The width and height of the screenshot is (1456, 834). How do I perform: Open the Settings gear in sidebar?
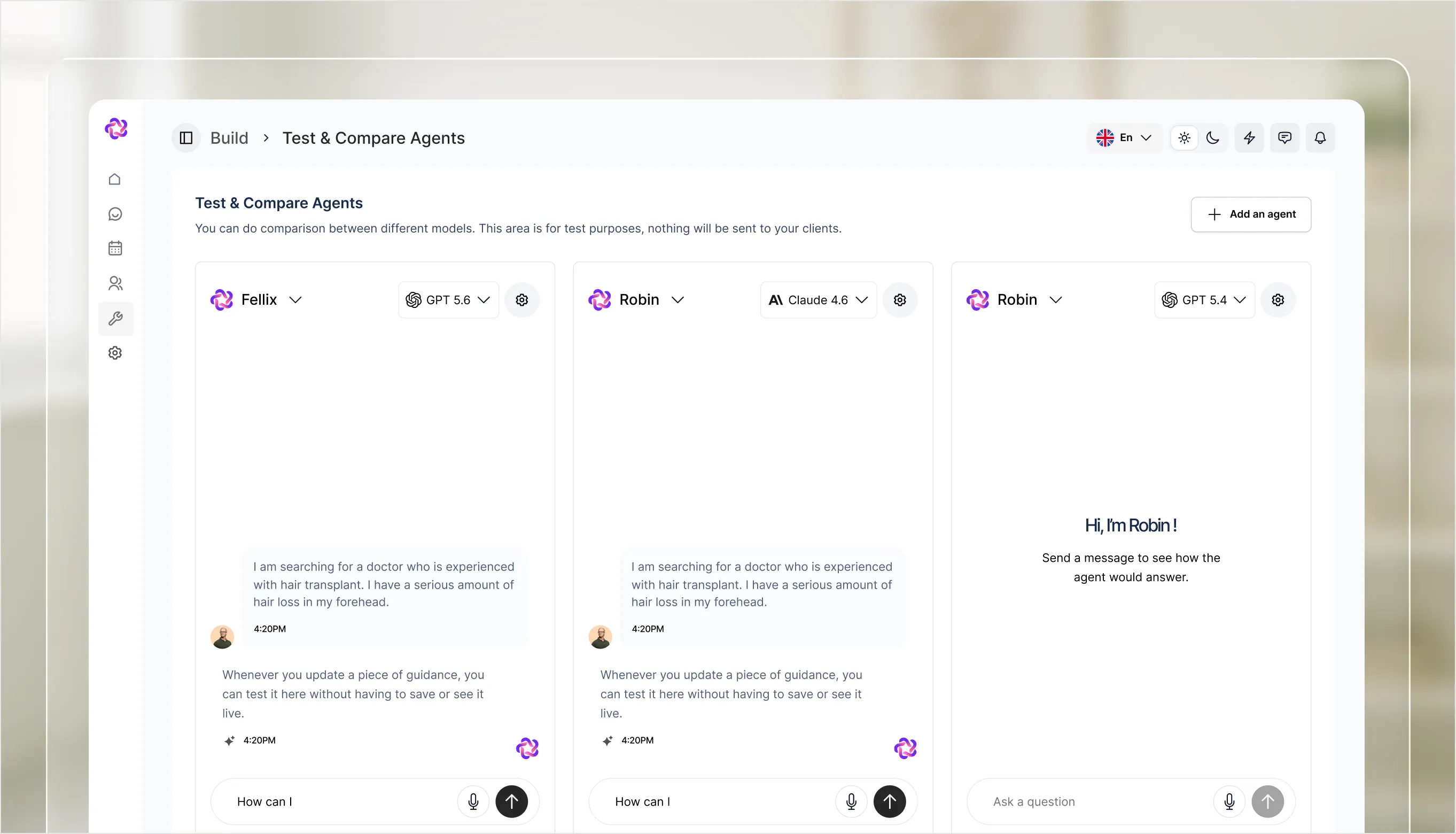[x=115, y=353]
